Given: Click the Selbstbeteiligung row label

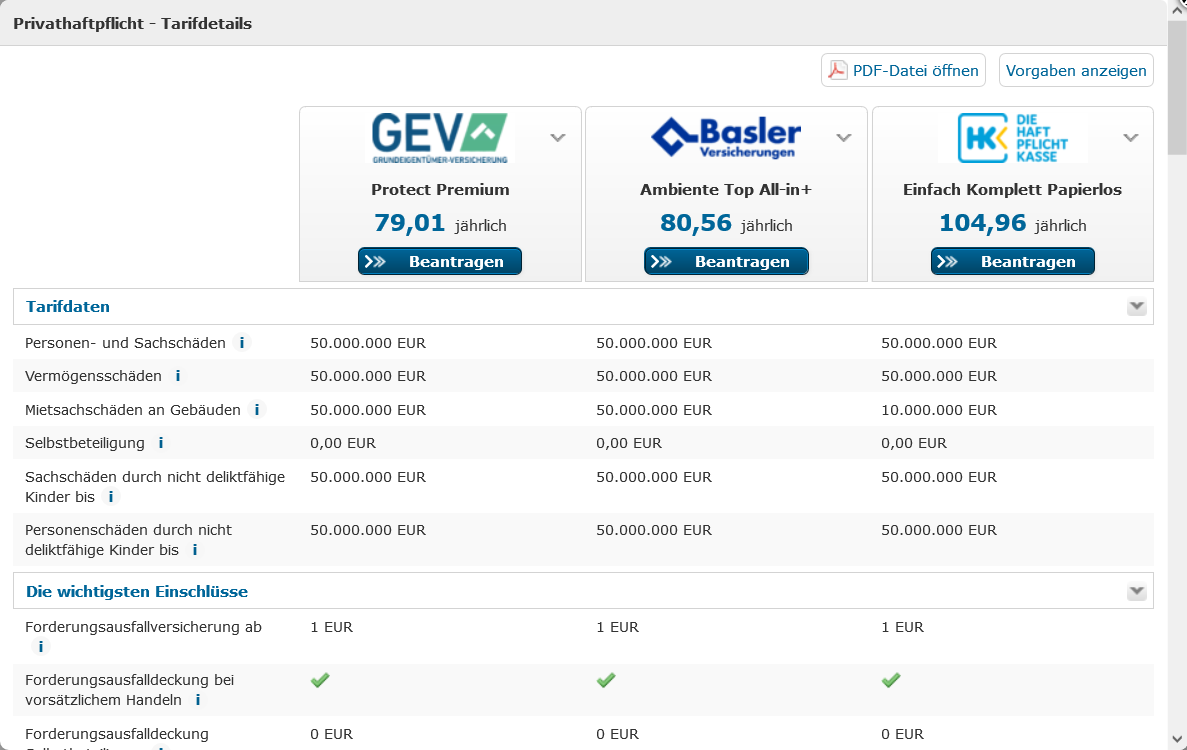Looking at the screenshot, I should (85, 443).
